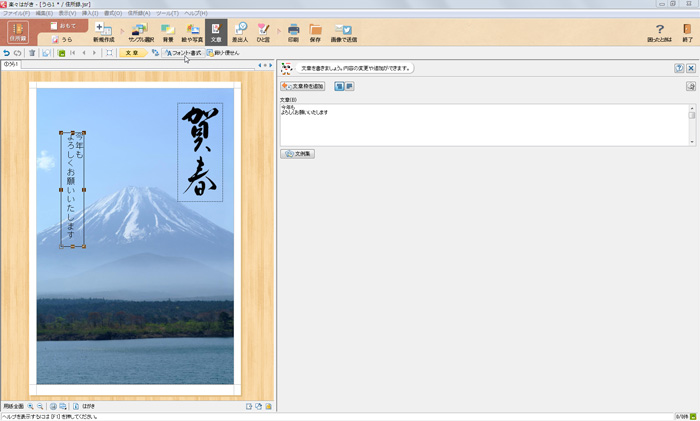The image size is (700, 421).
Task: Click the フォント・書式 font format button
Action: 182,53
